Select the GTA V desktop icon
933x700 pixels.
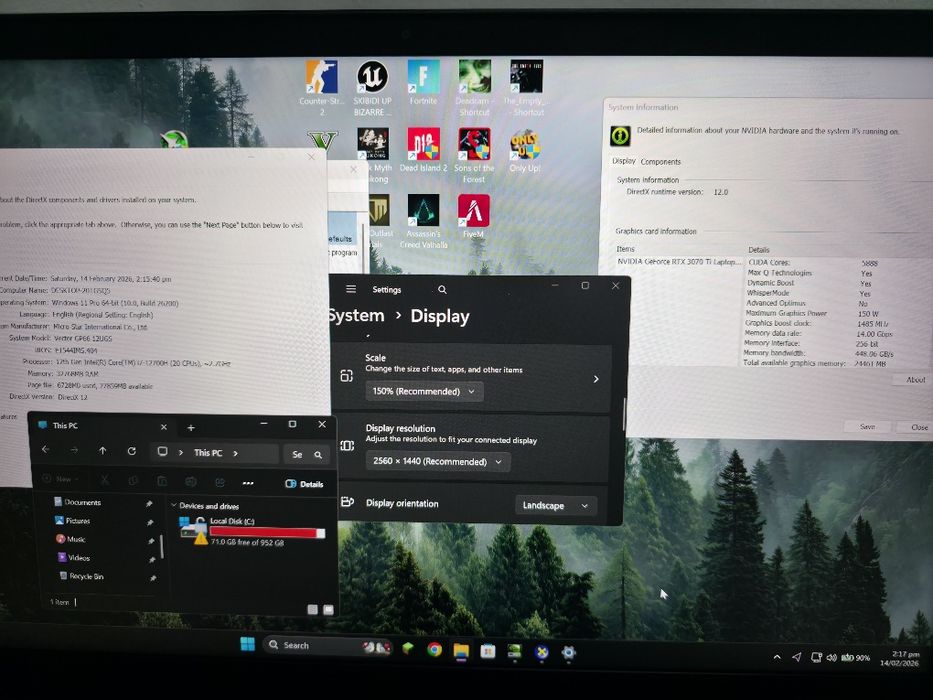323,140
